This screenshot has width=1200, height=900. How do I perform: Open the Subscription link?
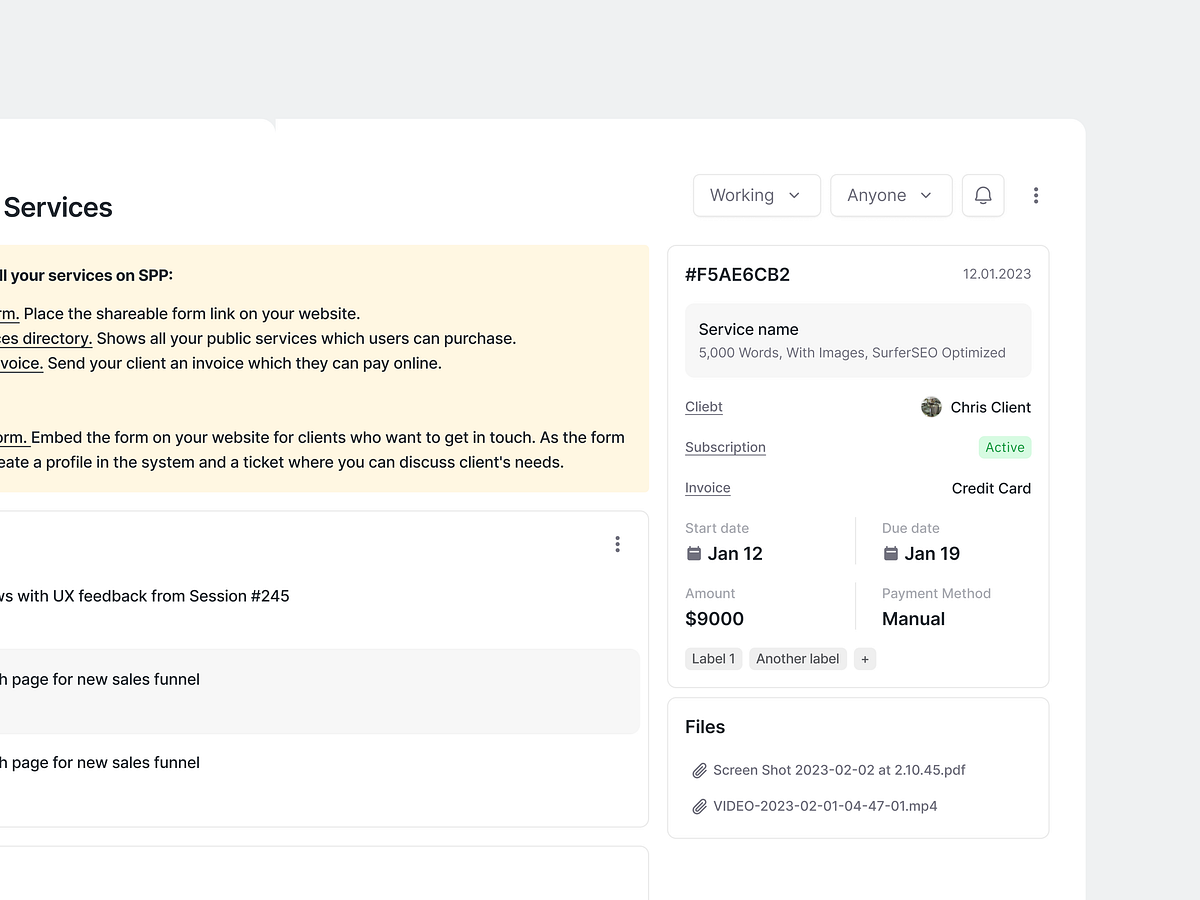(x=725, y=447)
